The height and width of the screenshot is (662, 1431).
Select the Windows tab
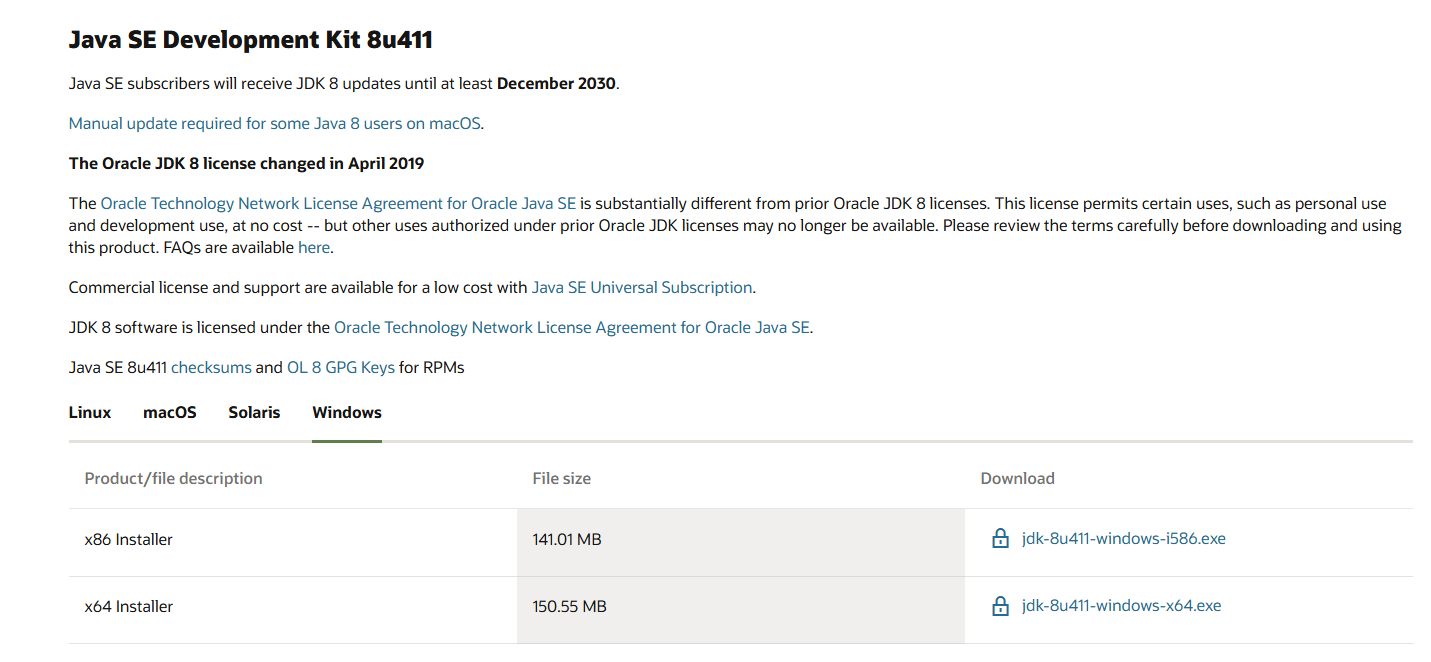[x=346, y=412]
